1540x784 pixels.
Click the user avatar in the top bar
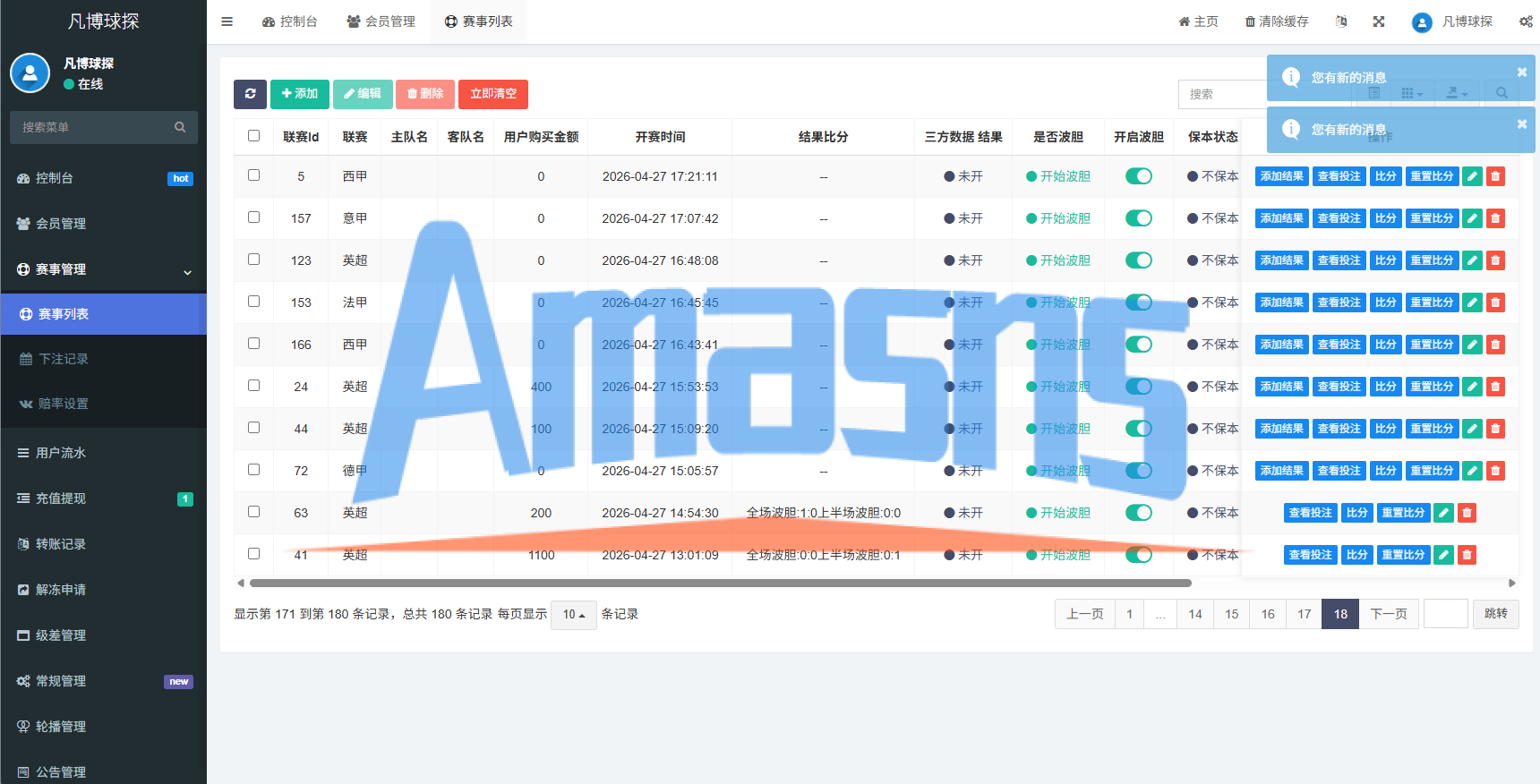1422,22
